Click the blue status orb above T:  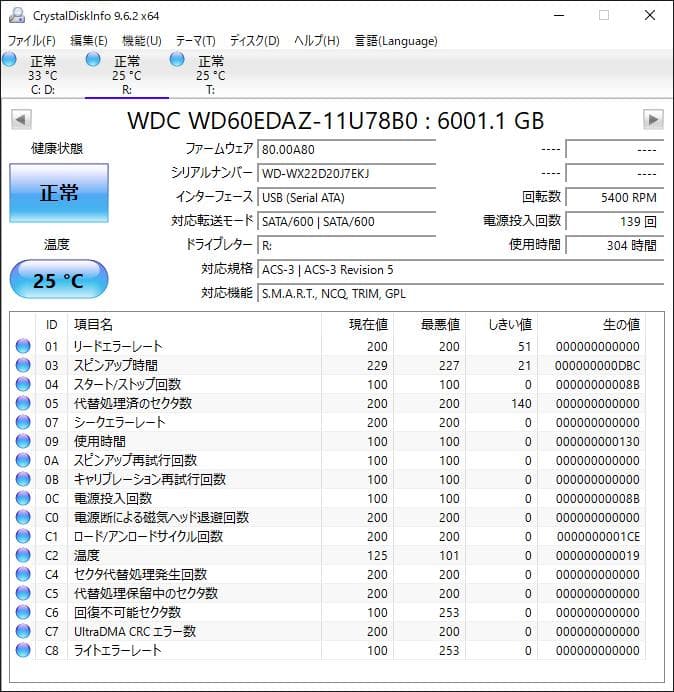tap(177, 59)
